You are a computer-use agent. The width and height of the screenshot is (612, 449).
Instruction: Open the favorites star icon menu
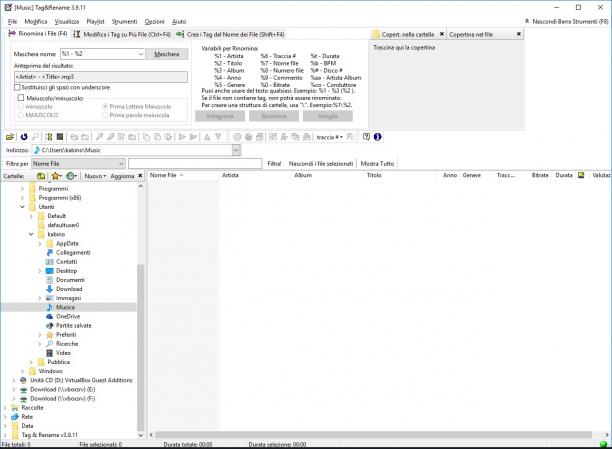[57, 176]
